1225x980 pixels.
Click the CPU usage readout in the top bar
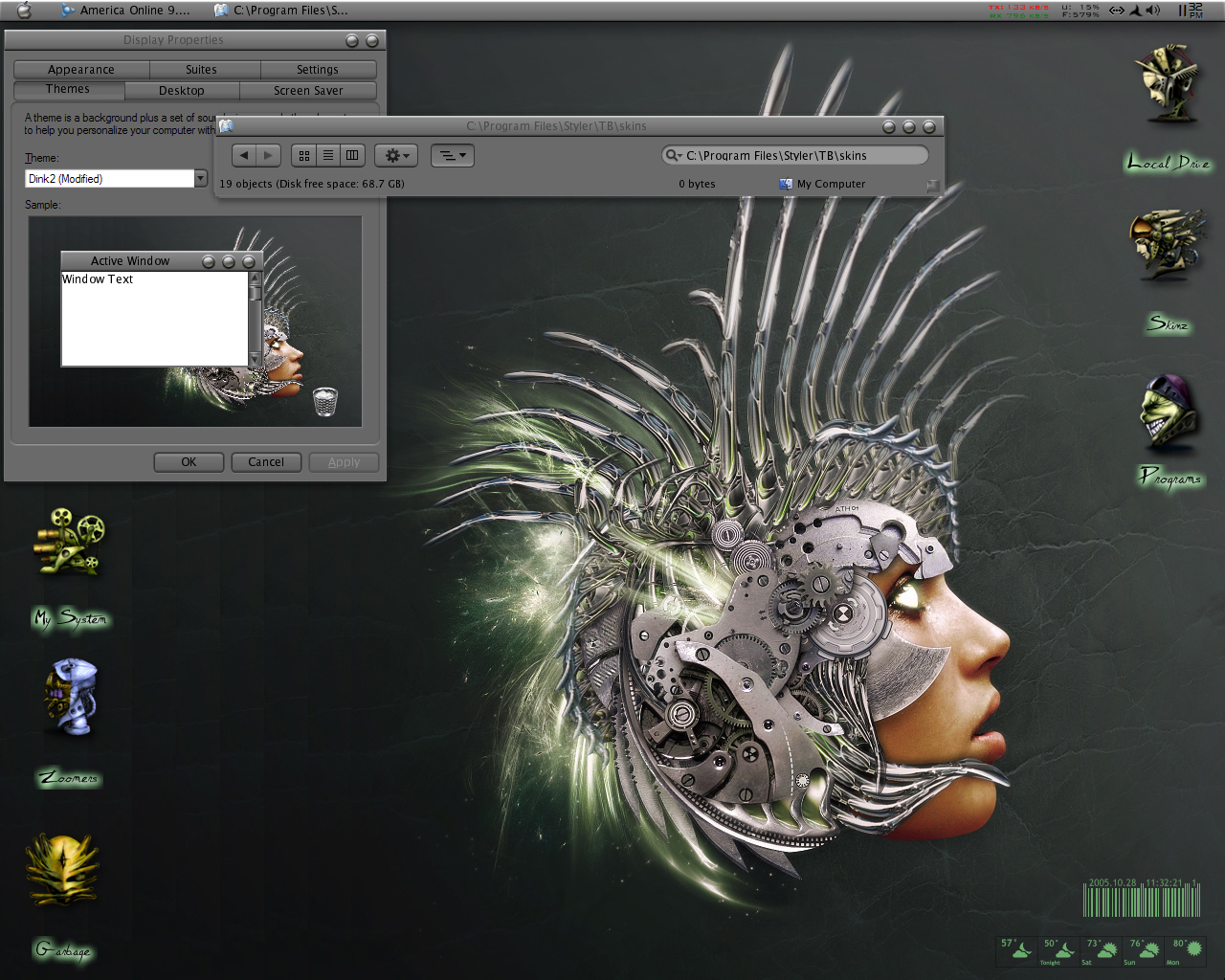coord(1080,11)
